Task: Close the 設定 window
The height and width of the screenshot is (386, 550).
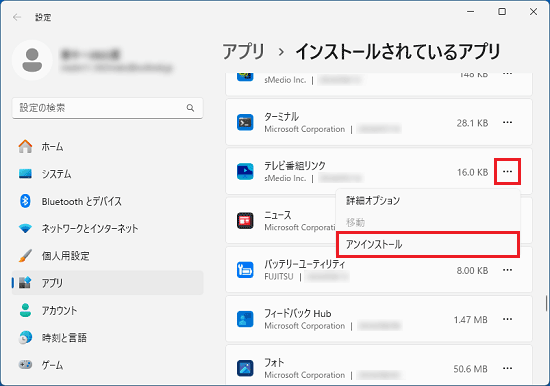Action: 533,12
